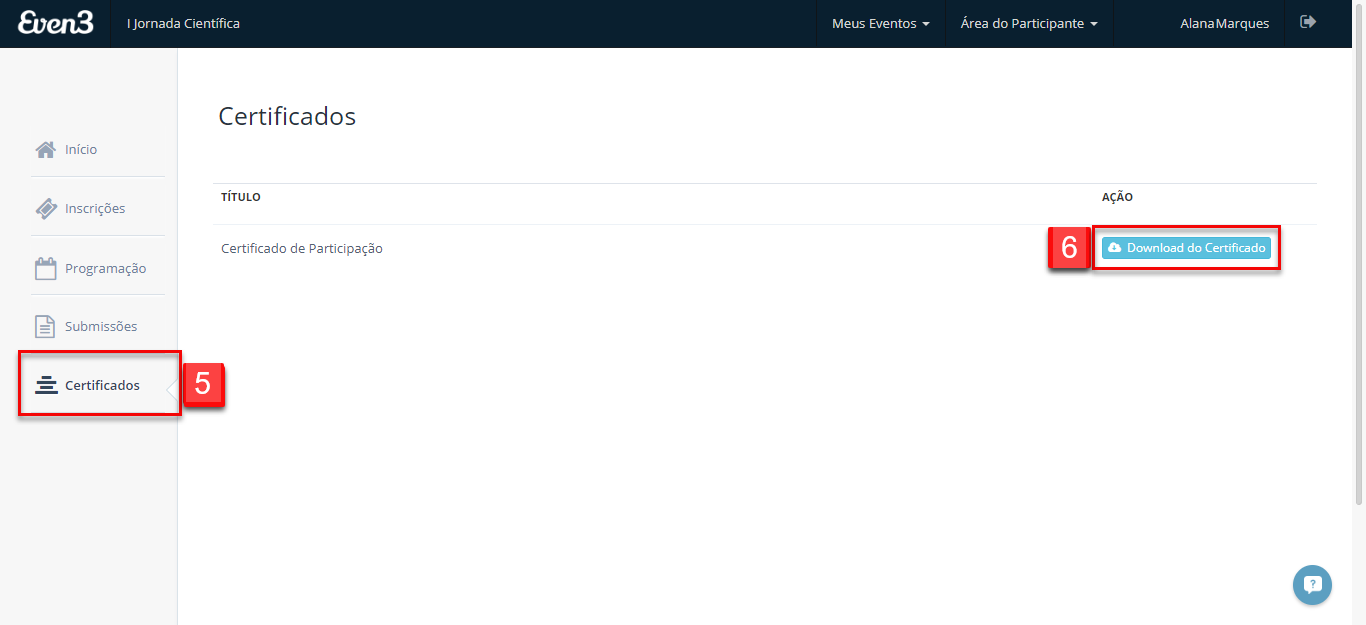The height and width of the screenshot is (625, 1366).
Task: Click the Download do Certificado button
Action: 1186,248
